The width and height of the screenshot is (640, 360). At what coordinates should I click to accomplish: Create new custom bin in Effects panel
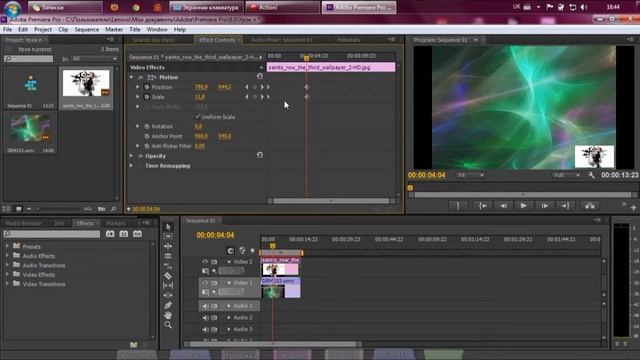[x=133, y=345]
